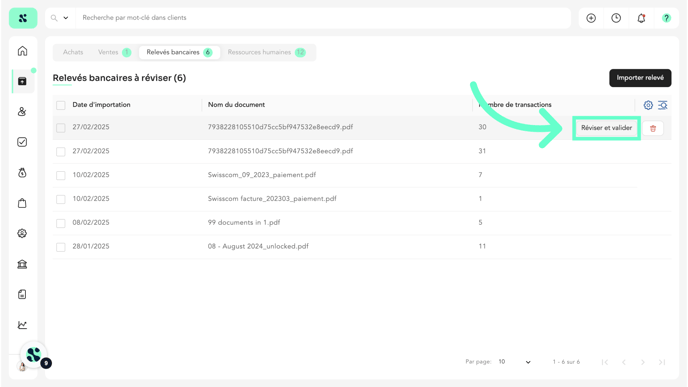Click the transaction count 7 cell
This screenshot has width=688, height=387.
(480, 175)
